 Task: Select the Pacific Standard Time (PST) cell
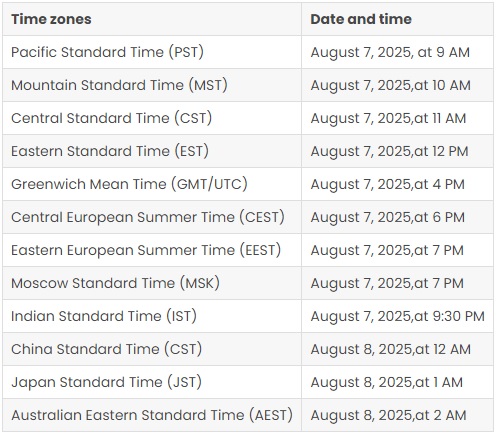[152, 52]
